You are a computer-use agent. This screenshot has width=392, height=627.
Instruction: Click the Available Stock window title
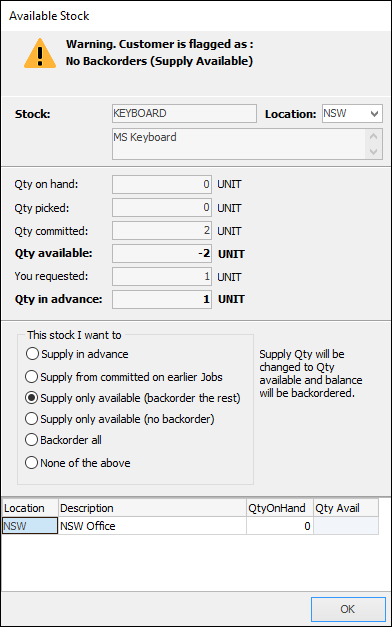pos(49,16)
